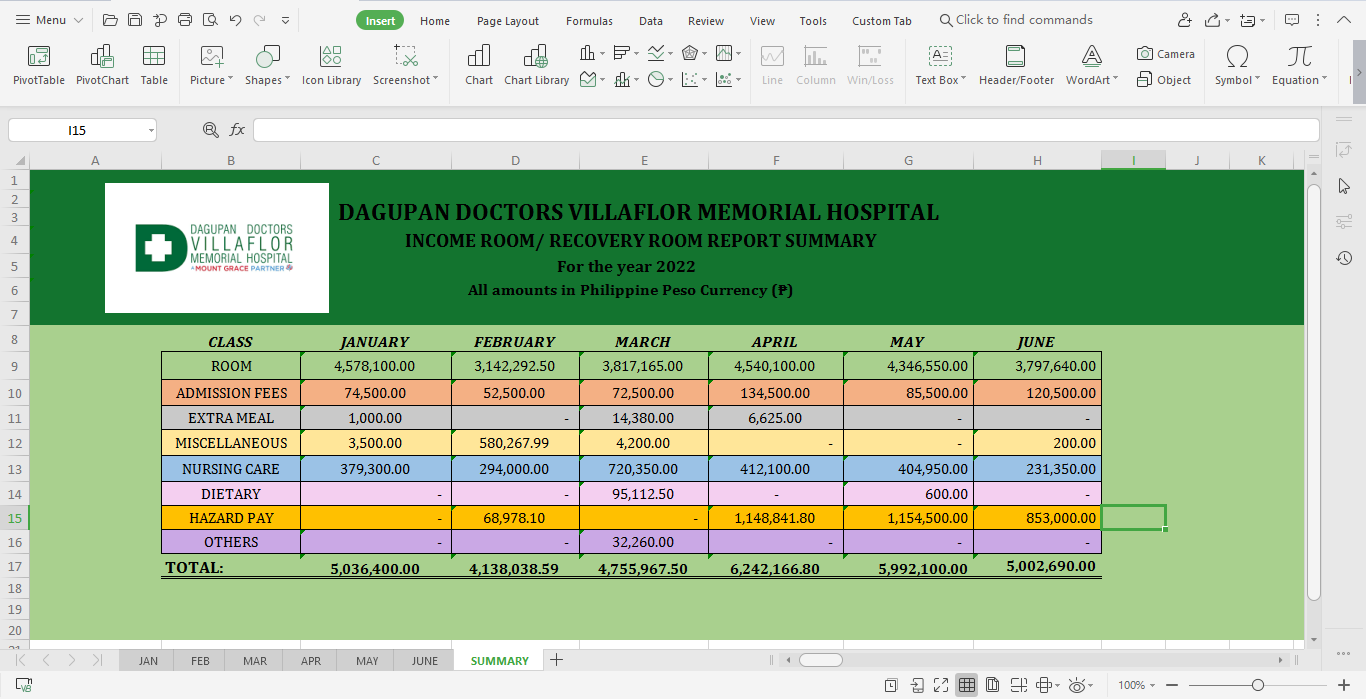Image resolution: width=1366 pixels, height=699 pixels.
Task: Switch to Normal view grid icon
Action: (967, 685)
